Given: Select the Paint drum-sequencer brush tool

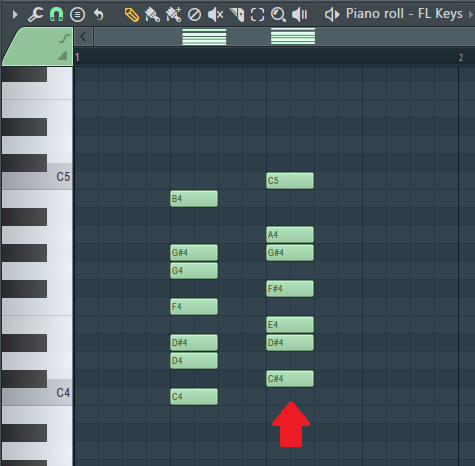Looking at the screenshot, I should coord(174,15).
